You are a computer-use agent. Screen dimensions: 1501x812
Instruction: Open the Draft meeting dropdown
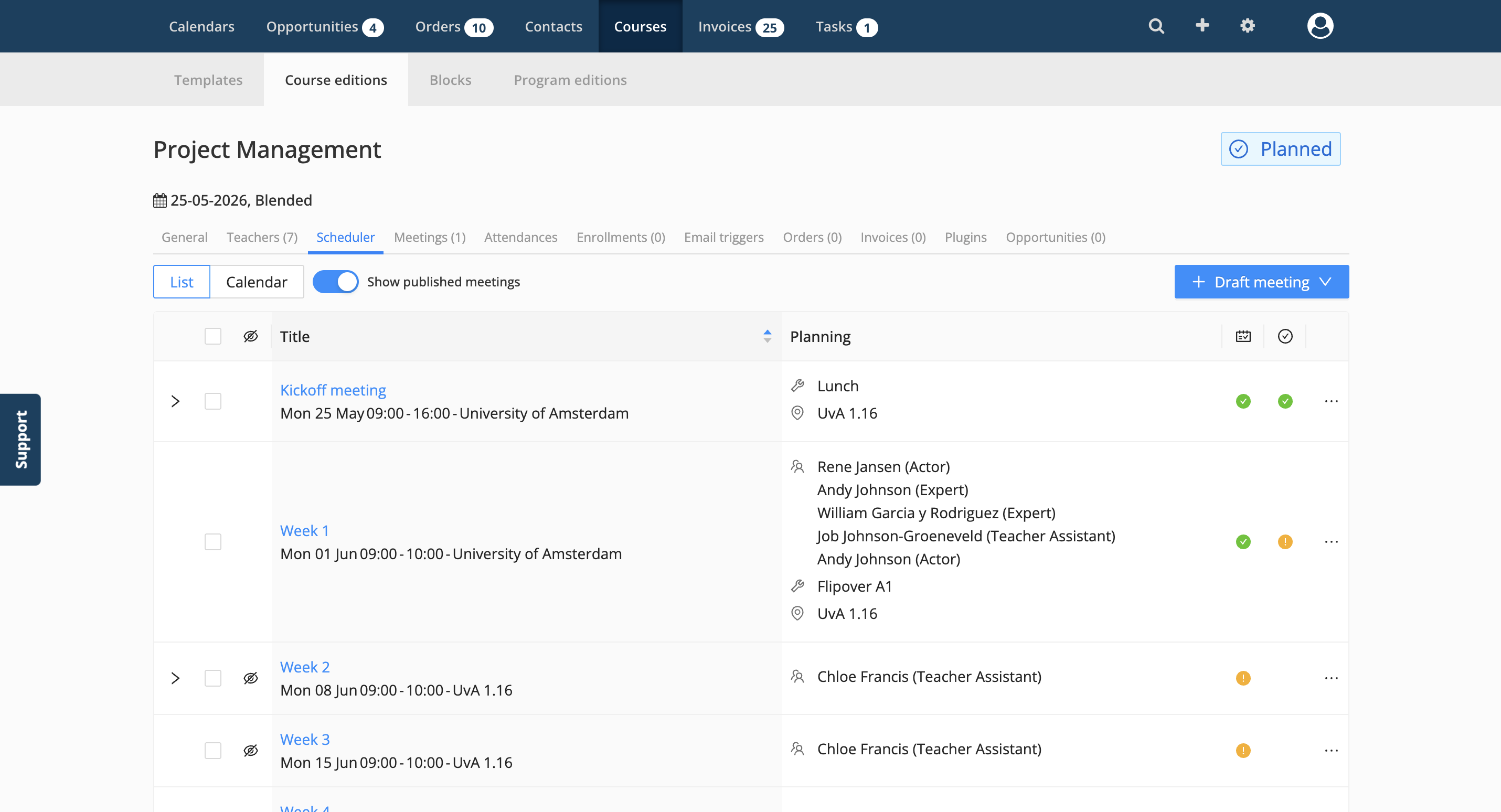tap(1262, 282)
